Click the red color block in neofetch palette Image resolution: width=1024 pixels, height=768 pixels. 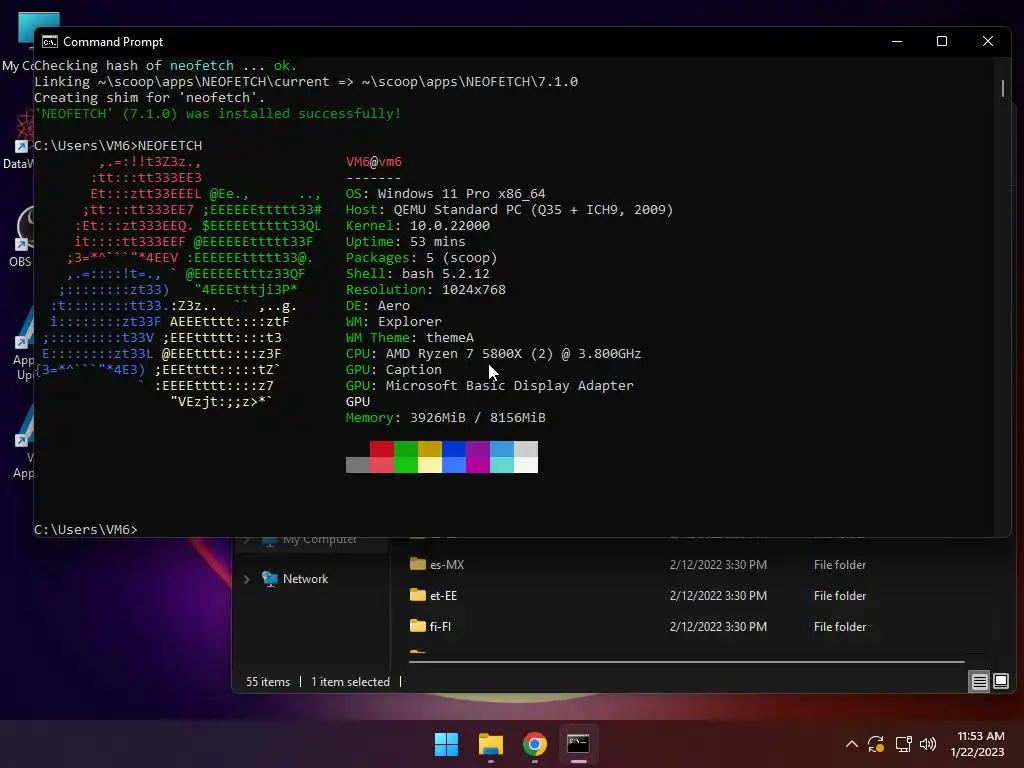coord(381,449)
